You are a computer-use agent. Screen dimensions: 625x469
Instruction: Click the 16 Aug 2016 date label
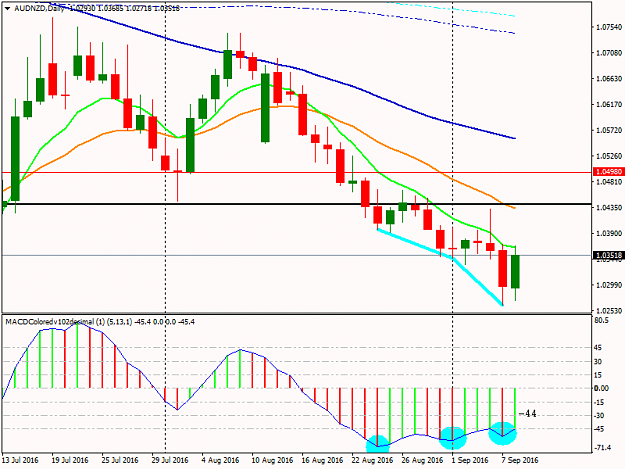click(x=322, y=460)
